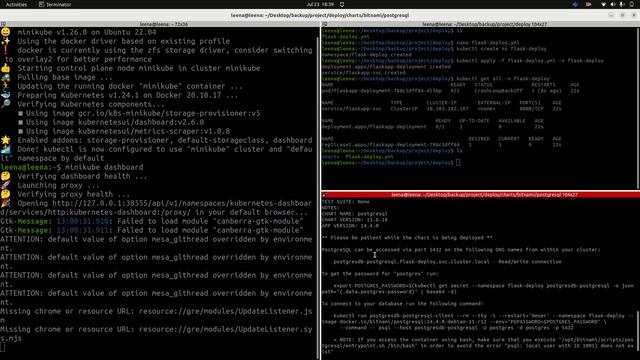Click the notification bell beside the clock
The height and width of the screenshot is (360, 640).
342,4
